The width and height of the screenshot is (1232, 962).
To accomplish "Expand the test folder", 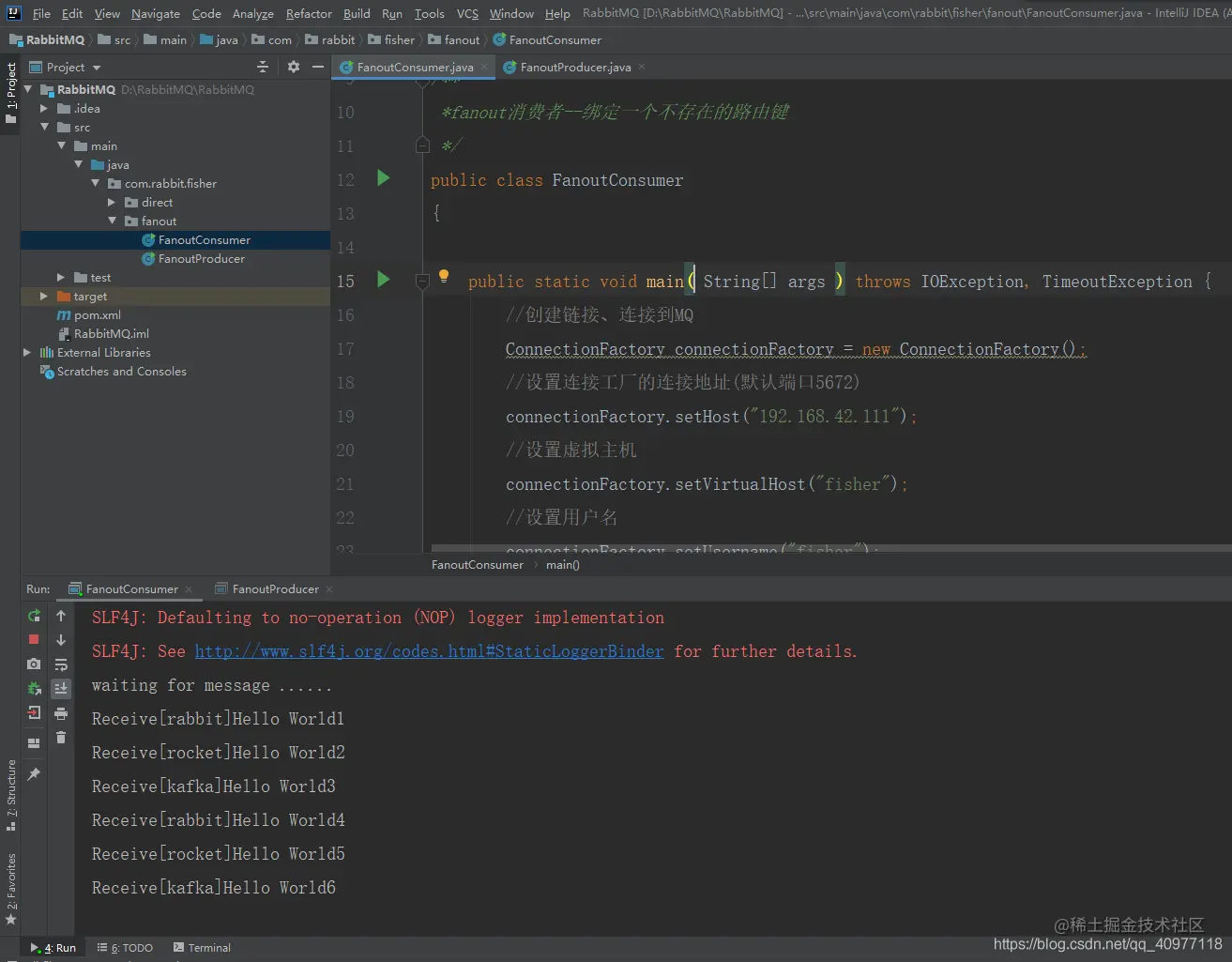I will click(61, 277).
